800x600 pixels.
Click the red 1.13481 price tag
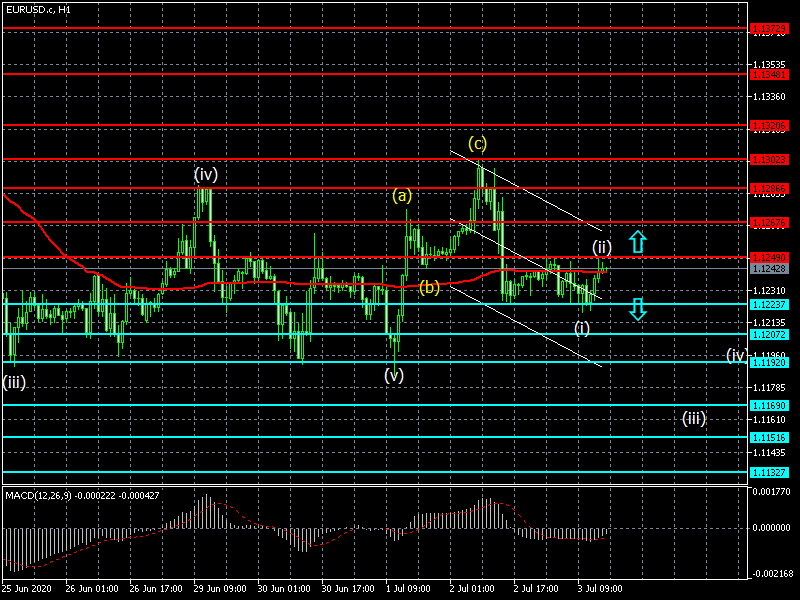tap(769, 74)
